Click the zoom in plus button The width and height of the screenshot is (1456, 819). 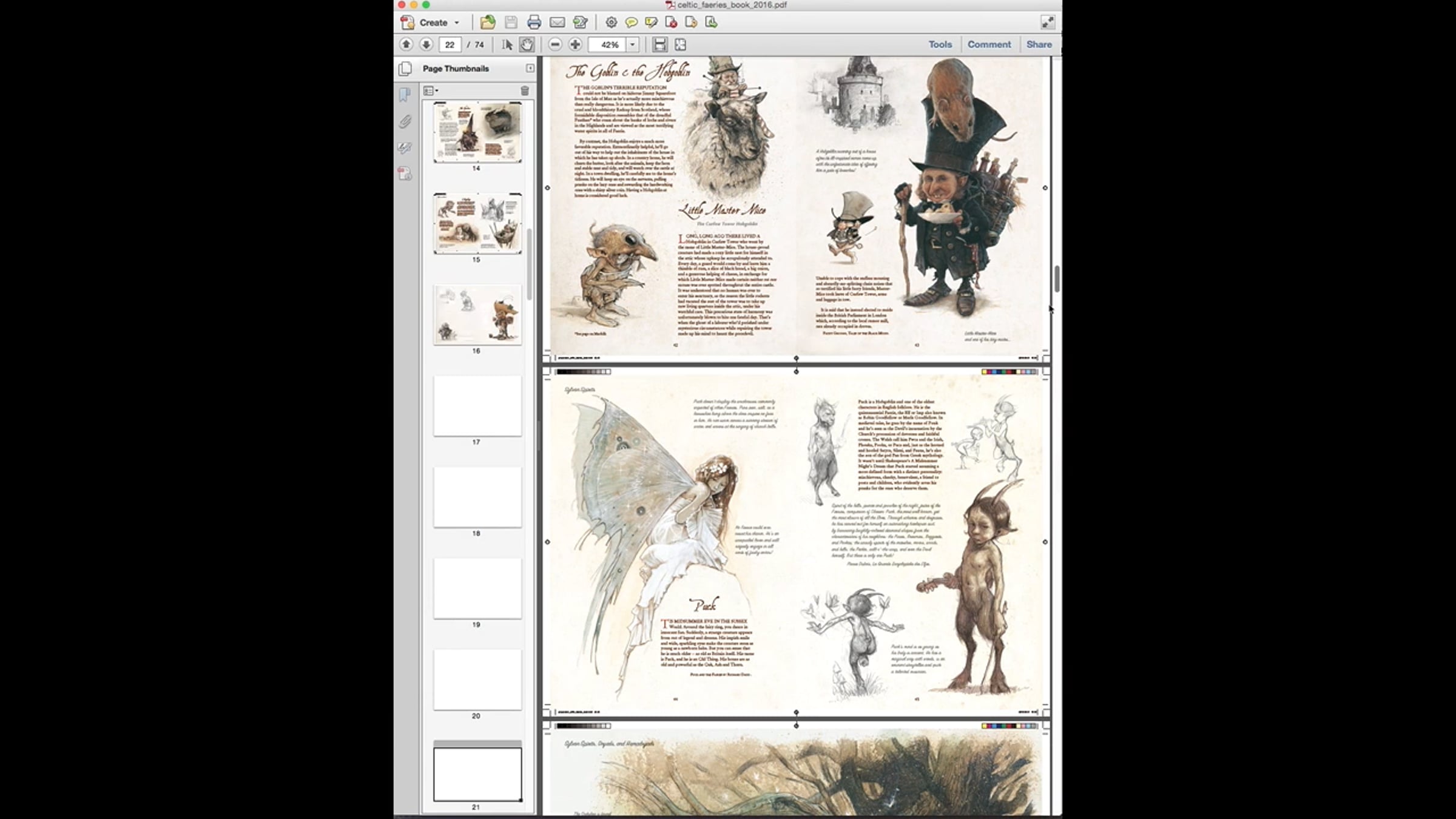click(x=575, y=44)
